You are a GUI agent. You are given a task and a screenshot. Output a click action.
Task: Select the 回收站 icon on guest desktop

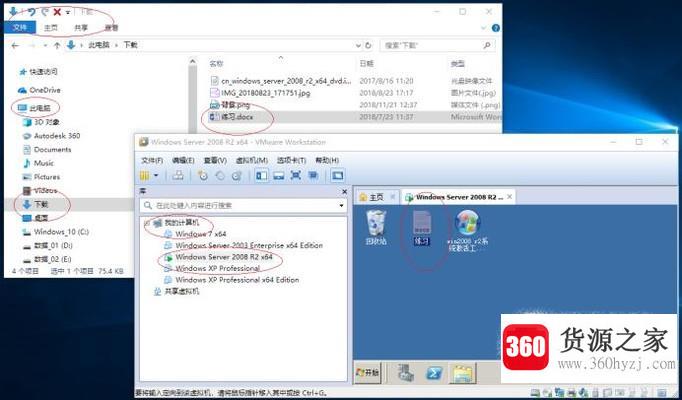376,228
